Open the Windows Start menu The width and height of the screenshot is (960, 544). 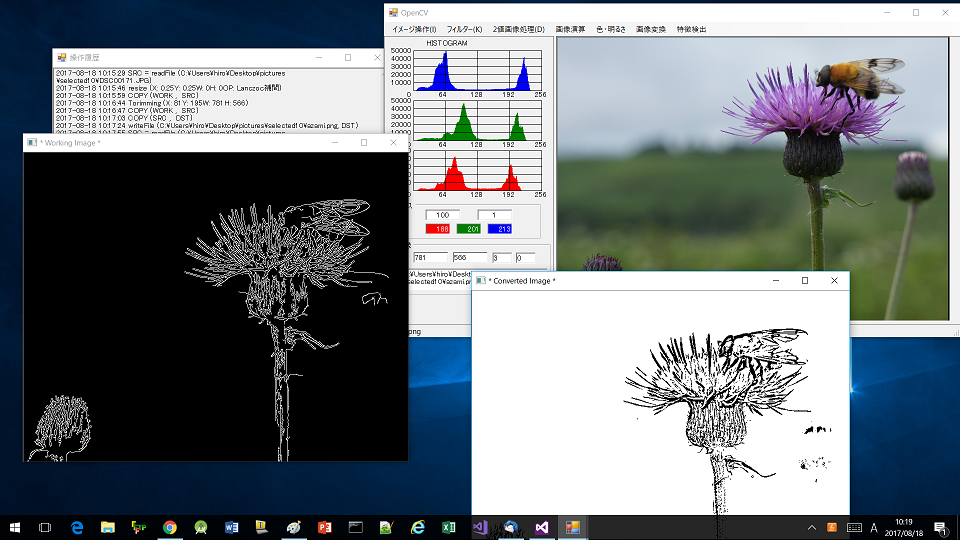pos(15,527)
